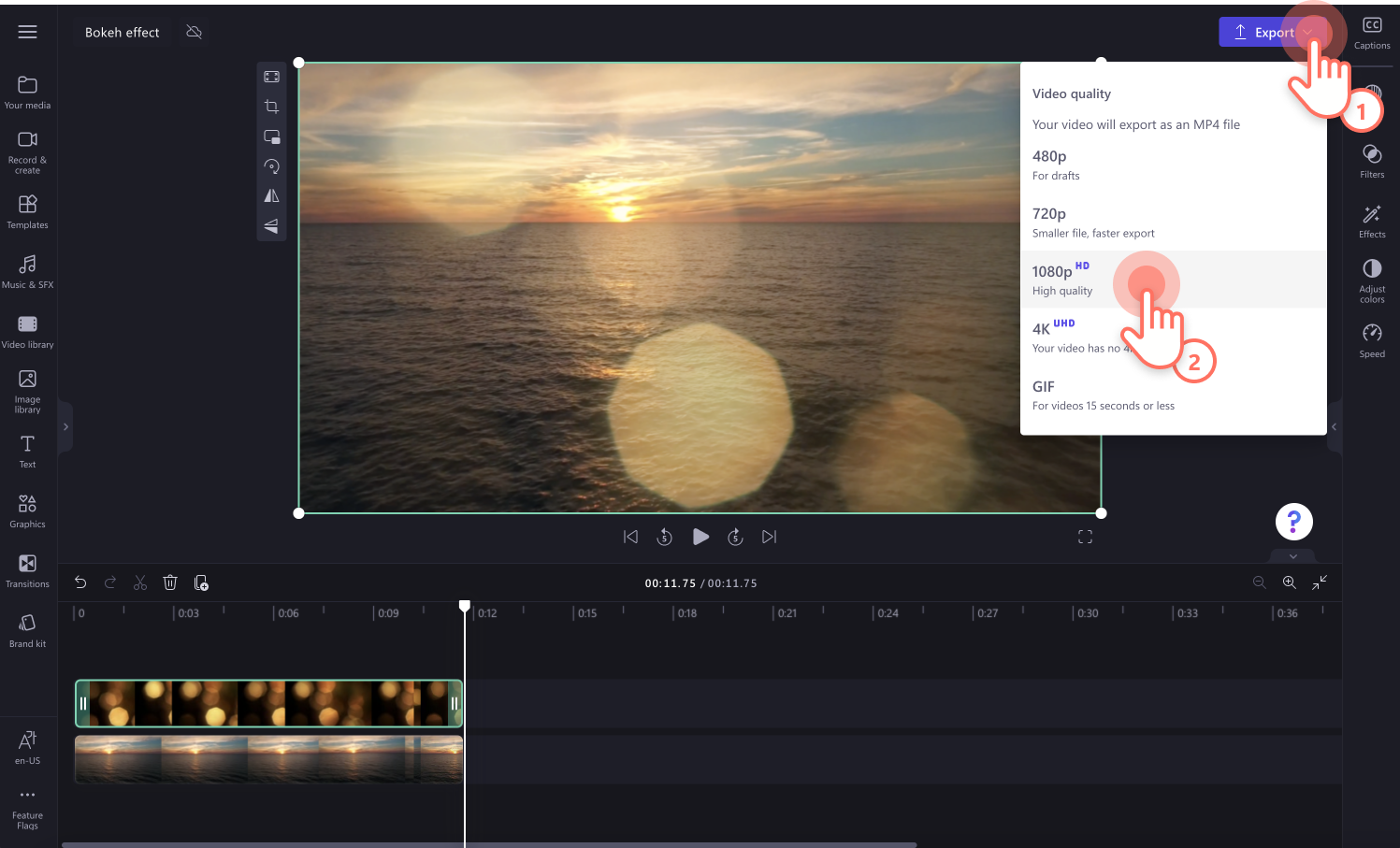The width and height of the screenshot is (1400, 848).
Task: Play the video preview
Action: pos(700,537)
